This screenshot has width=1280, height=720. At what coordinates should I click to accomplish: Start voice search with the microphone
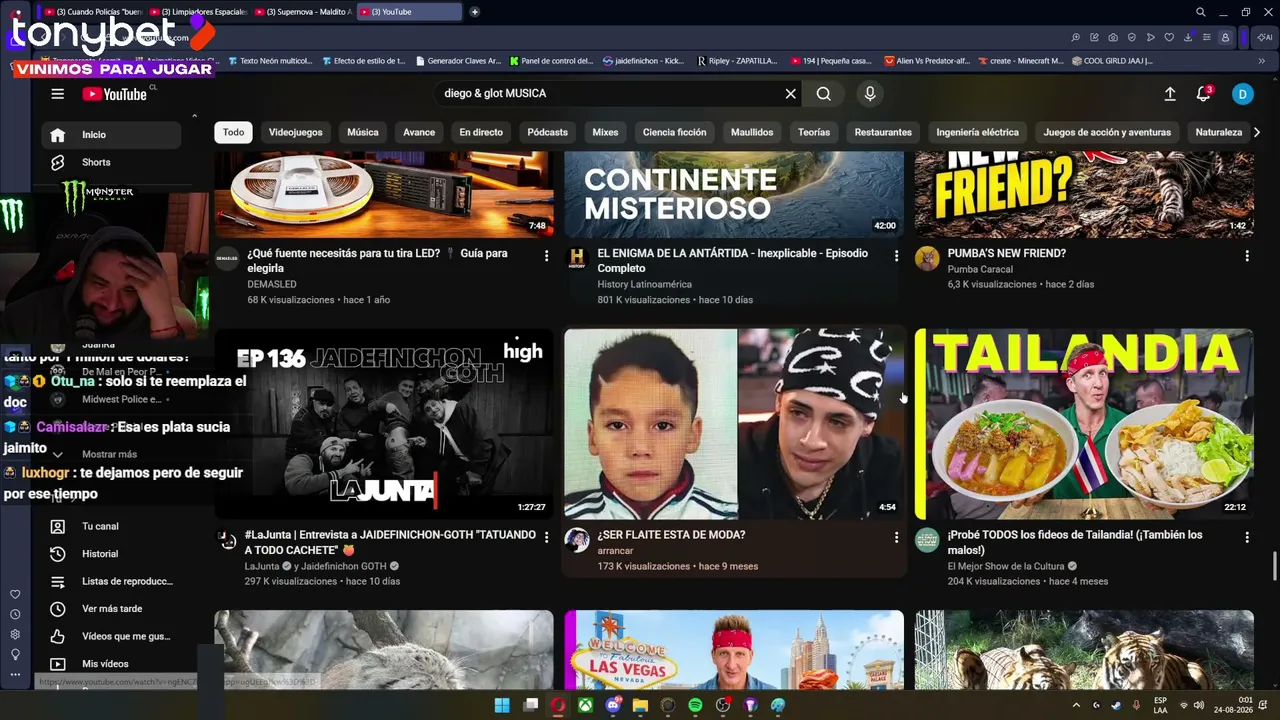[870, 94]
